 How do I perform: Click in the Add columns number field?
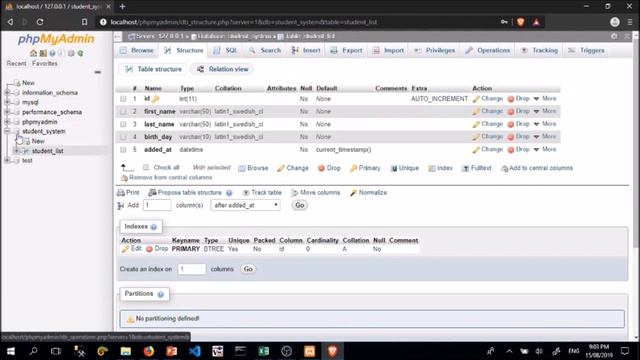click(157, 205)
